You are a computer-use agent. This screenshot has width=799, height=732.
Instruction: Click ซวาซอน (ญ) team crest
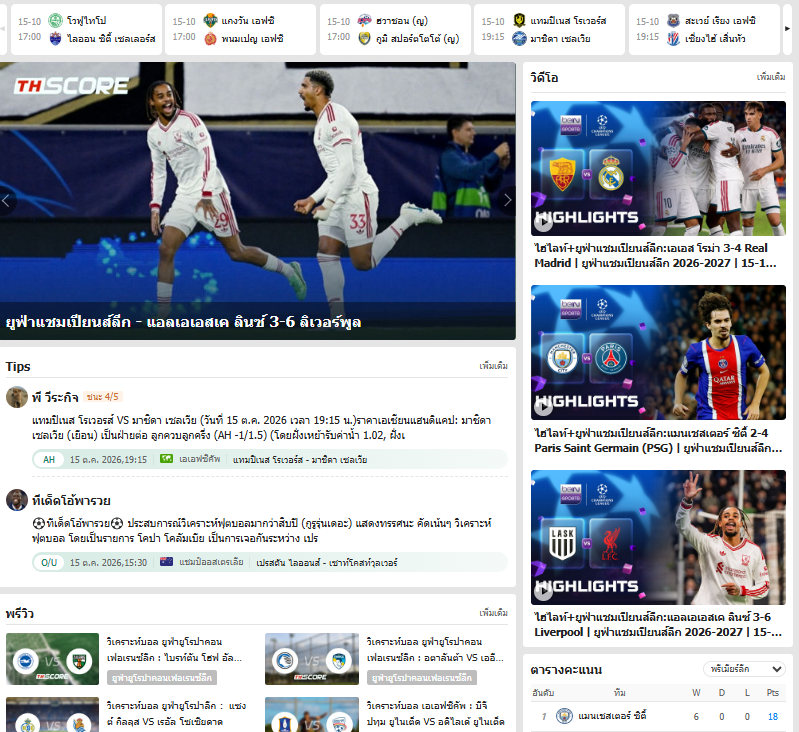(x=364, y=21)
